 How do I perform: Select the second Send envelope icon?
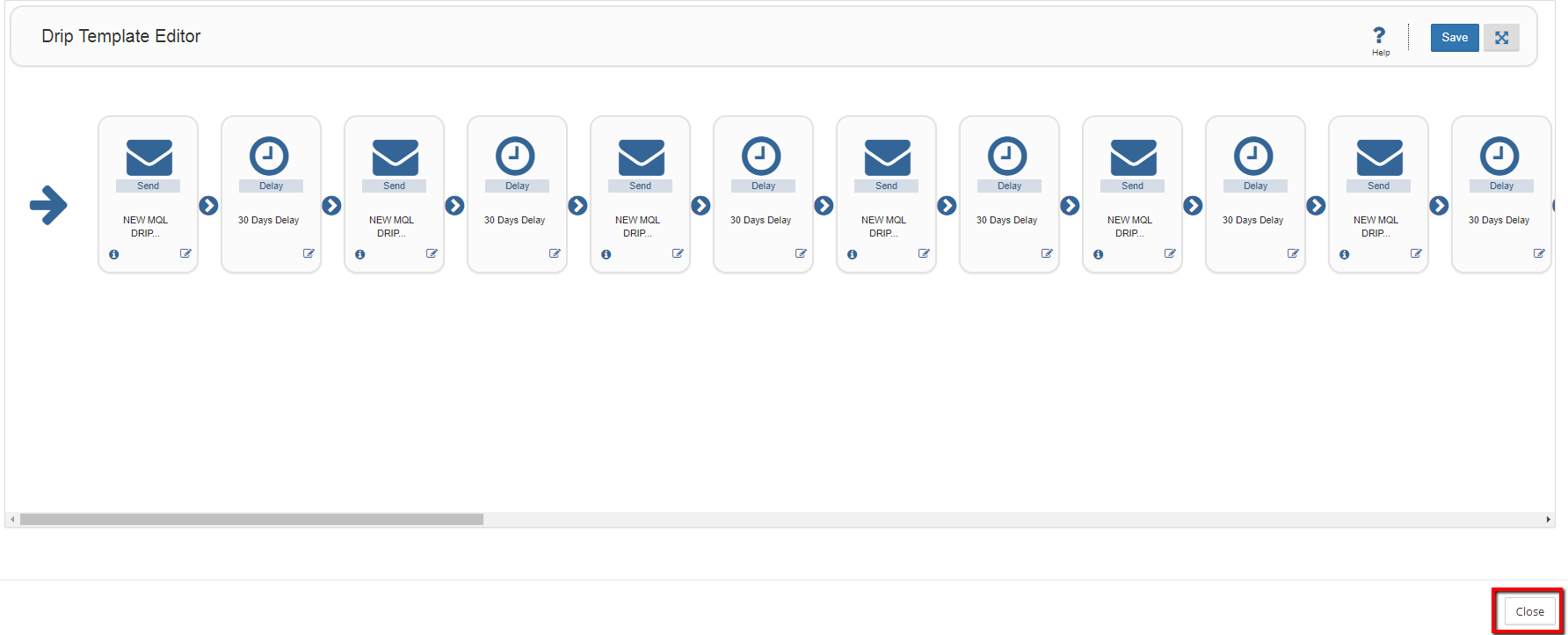[395, 157]
